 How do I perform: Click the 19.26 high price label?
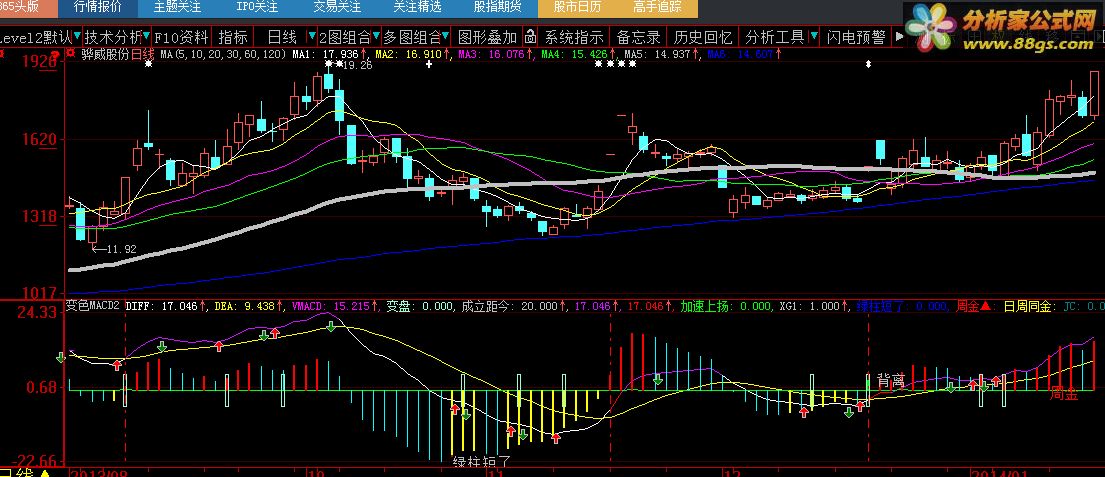[357, 66]
